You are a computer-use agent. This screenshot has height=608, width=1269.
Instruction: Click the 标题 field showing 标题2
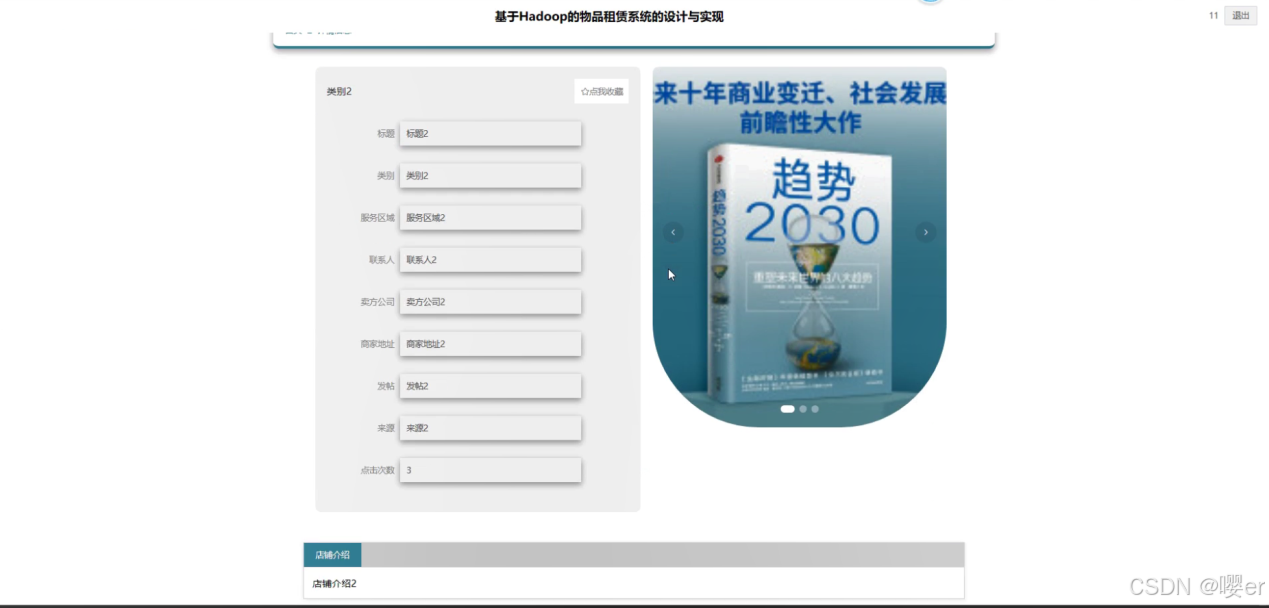click(490, 133)
